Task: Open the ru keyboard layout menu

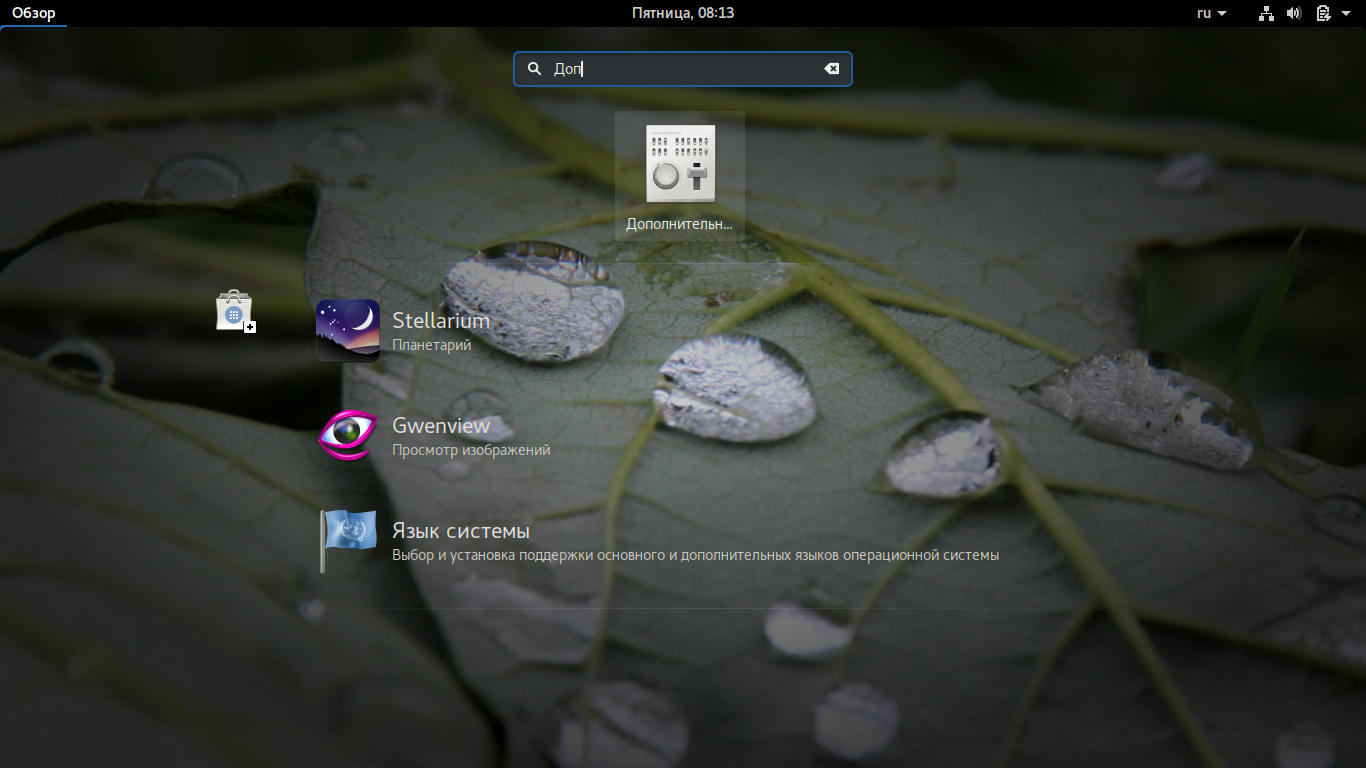Action: click(1212, 13)
